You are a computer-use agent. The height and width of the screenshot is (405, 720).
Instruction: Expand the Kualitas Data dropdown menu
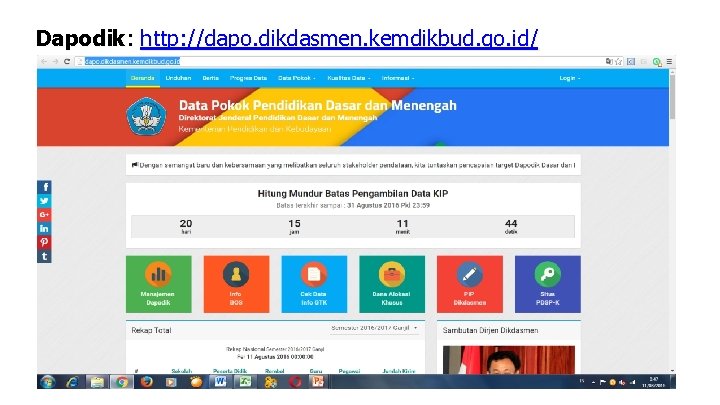[349, 78]
